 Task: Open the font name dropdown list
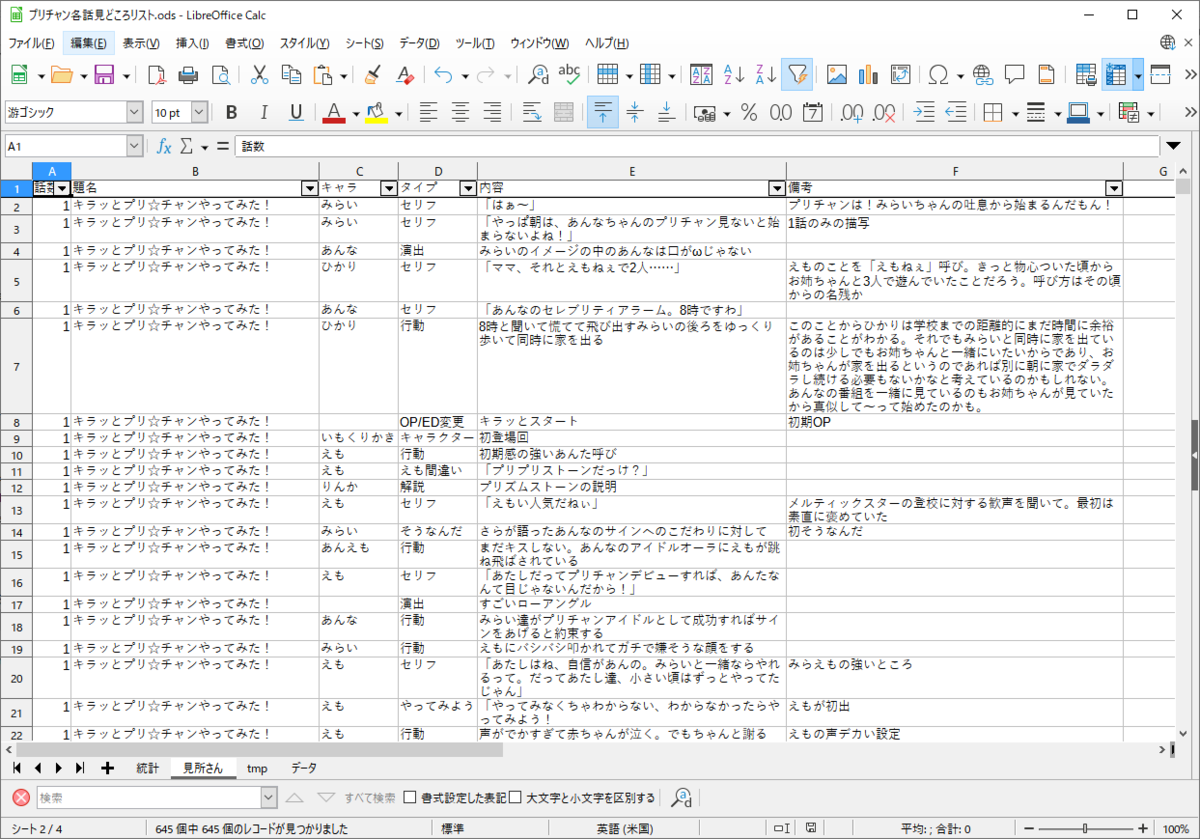click(x=134, y=112)
